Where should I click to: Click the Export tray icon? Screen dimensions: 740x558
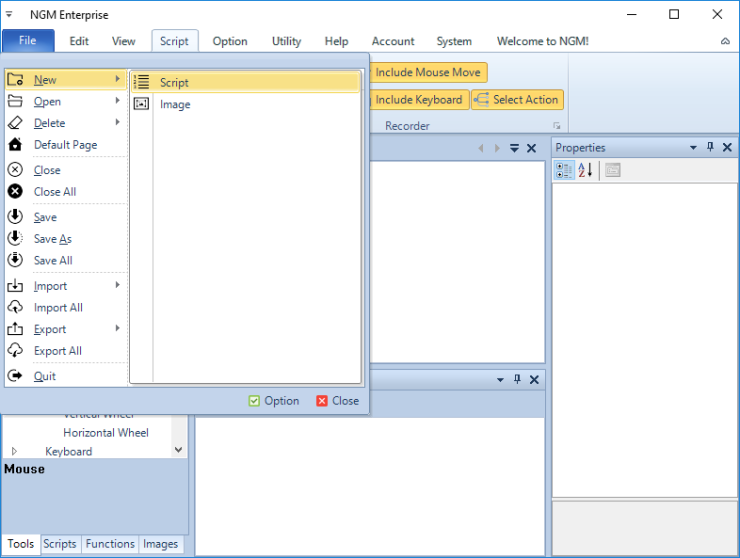click(15, 329)
